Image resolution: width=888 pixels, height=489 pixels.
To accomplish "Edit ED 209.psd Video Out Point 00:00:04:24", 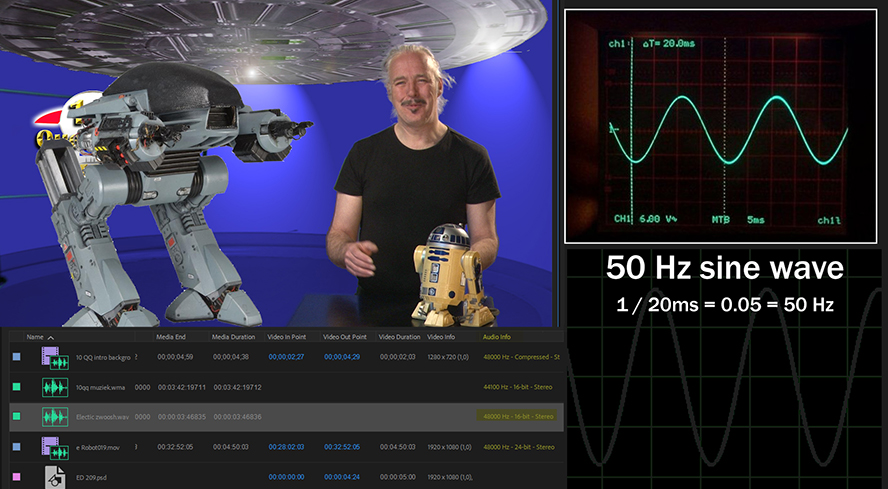I will pyautogui.click(x=342, y=477).
